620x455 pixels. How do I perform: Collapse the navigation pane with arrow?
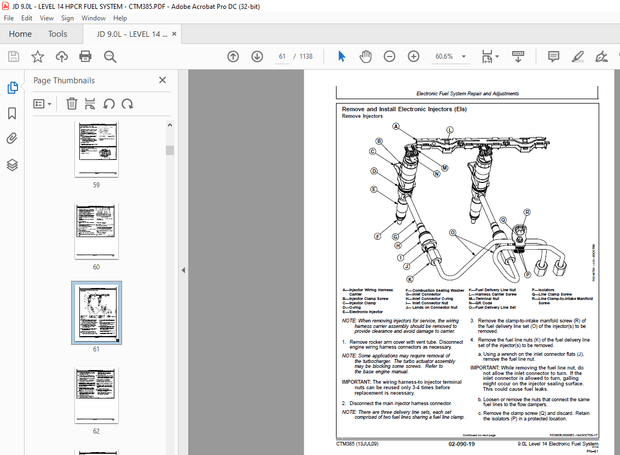pyautogui.click(x=183, y=270)
